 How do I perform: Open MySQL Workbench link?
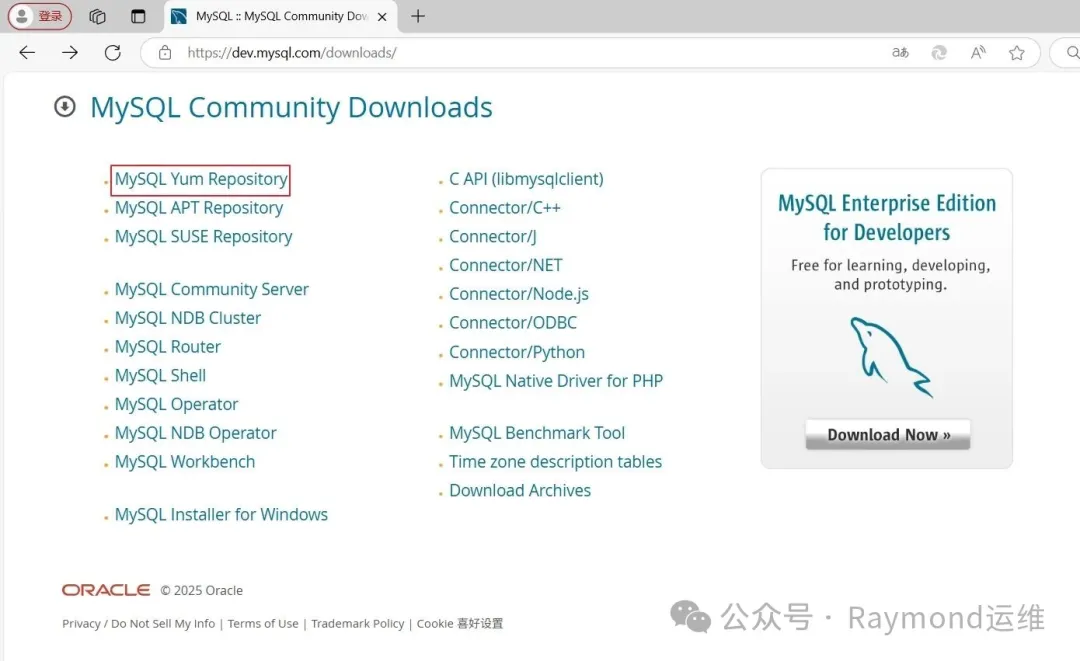[x=185, y=462]
